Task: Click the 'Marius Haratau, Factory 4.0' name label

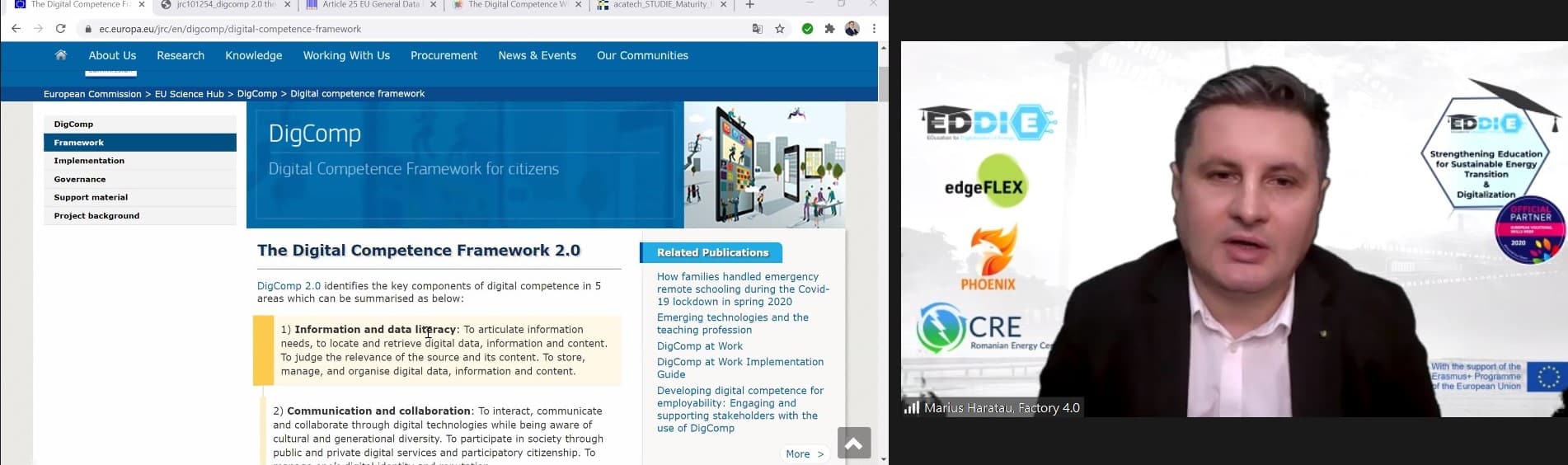Action: (x=1002, y=408)
